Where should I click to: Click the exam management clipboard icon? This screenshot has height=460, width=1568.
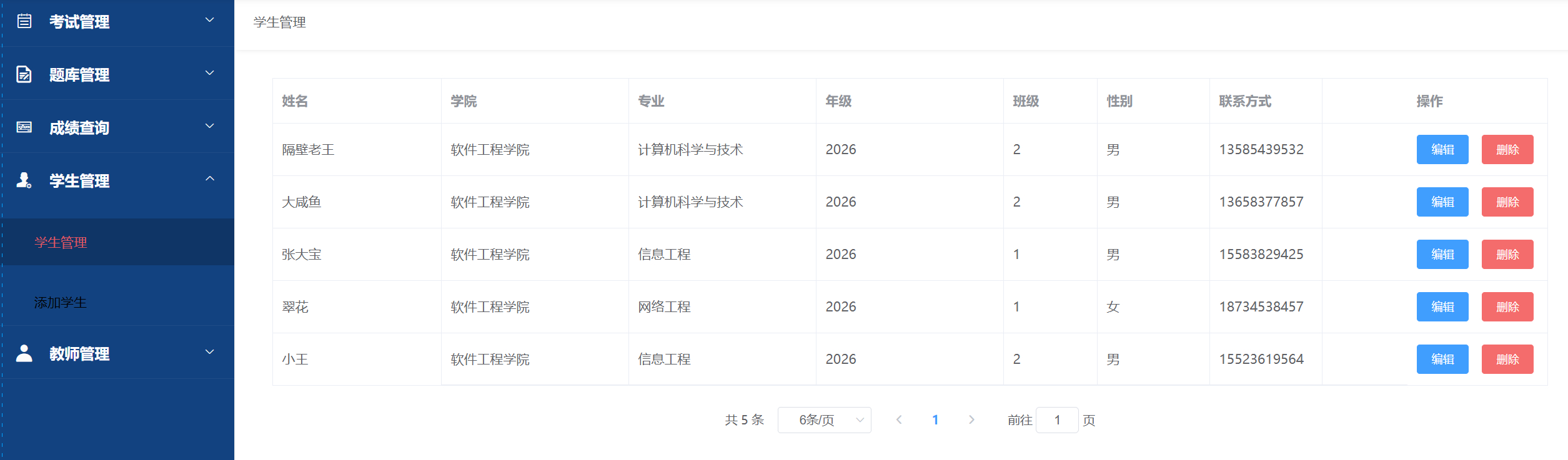pos(24,21)
